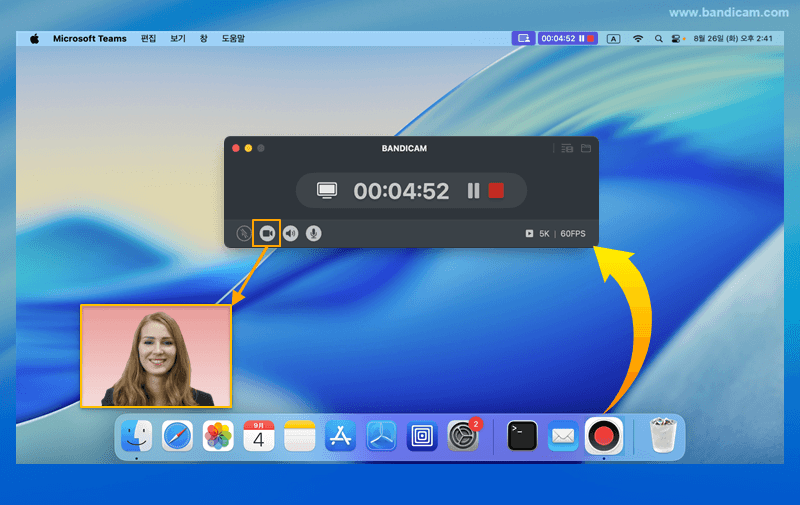
Task: Mute the system speaker sound
Action: (x=291, y=233)
